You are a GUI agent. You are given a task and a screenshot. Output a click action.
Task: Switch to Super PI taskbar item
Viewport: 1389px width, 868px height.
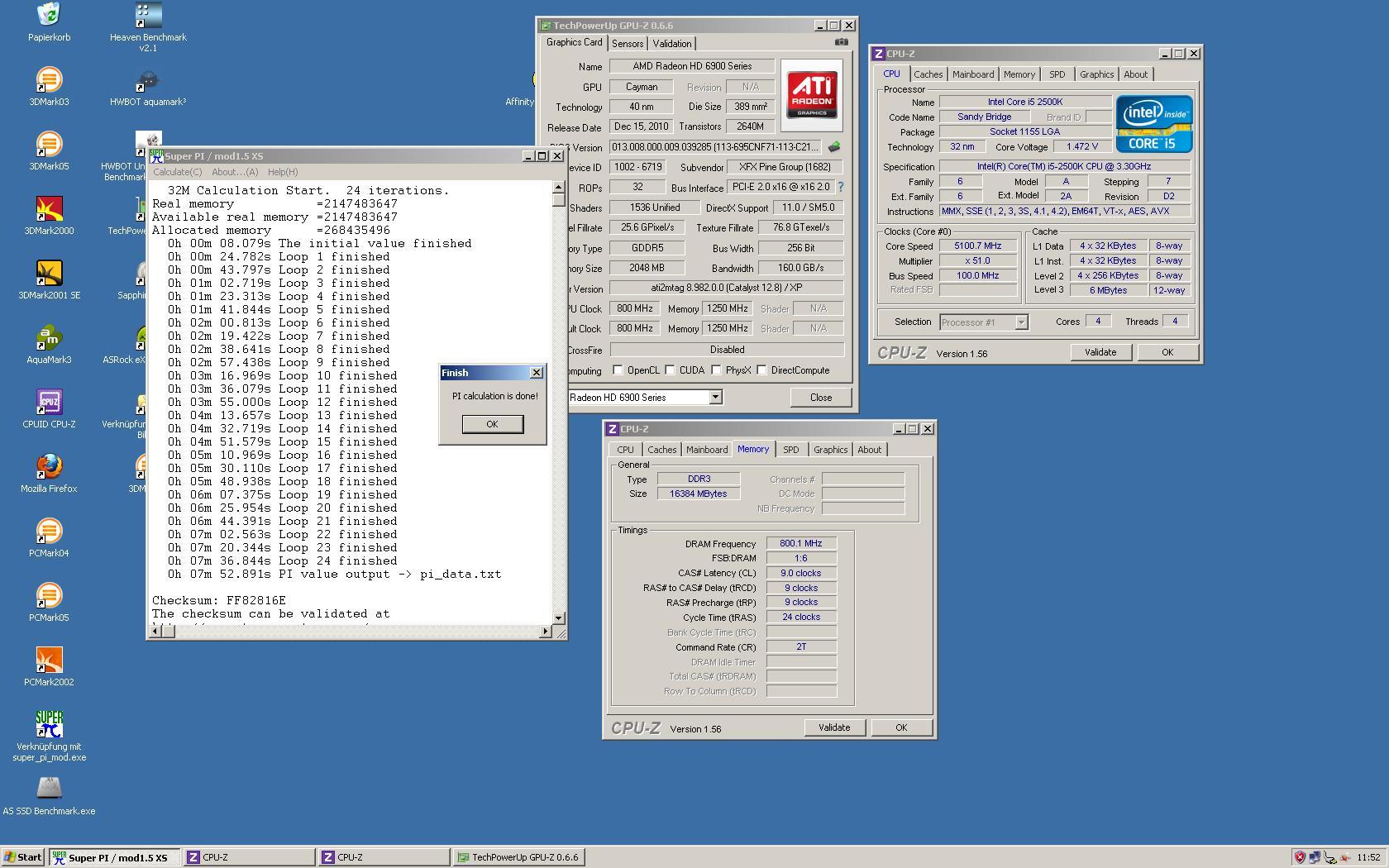(x=114, y=857)
